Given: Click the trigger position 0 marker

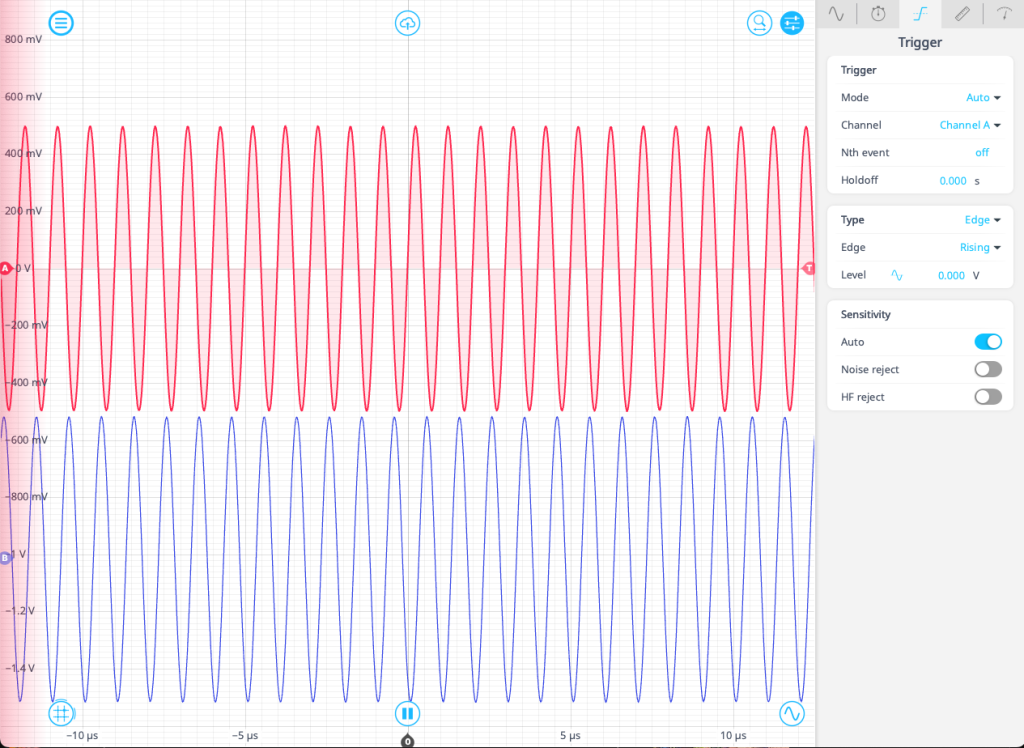Looking at the screenshot, I should coord(408,741).
